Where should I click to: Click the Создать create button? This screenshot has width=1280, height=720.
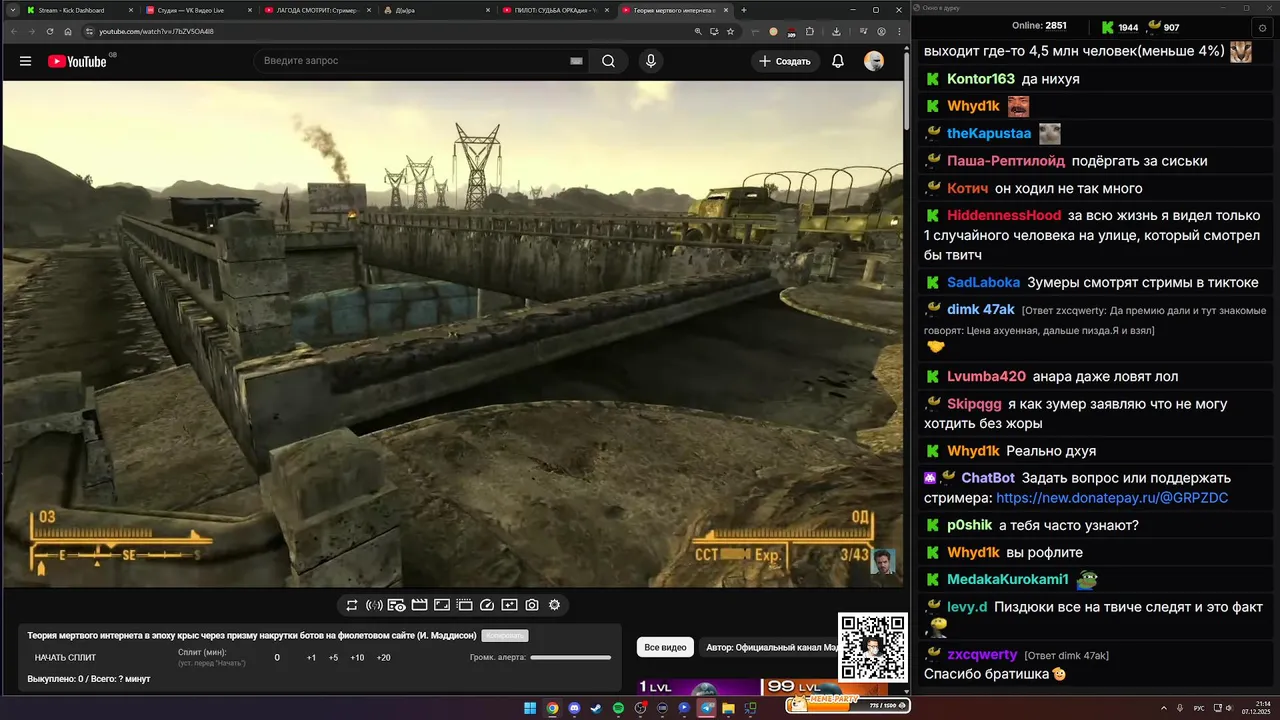pos(785,61)
